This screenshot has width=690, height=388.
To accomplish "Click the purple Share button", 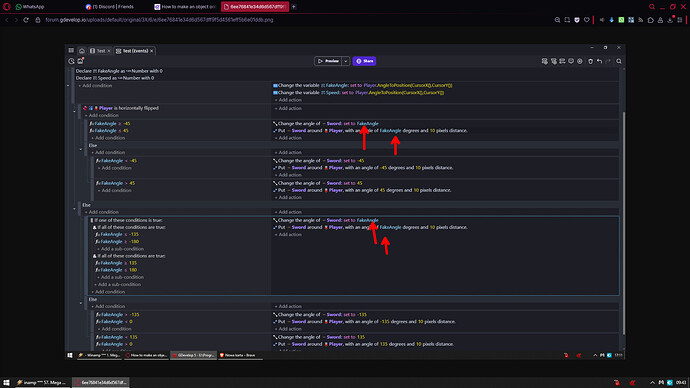I will (x=364, y=61).
